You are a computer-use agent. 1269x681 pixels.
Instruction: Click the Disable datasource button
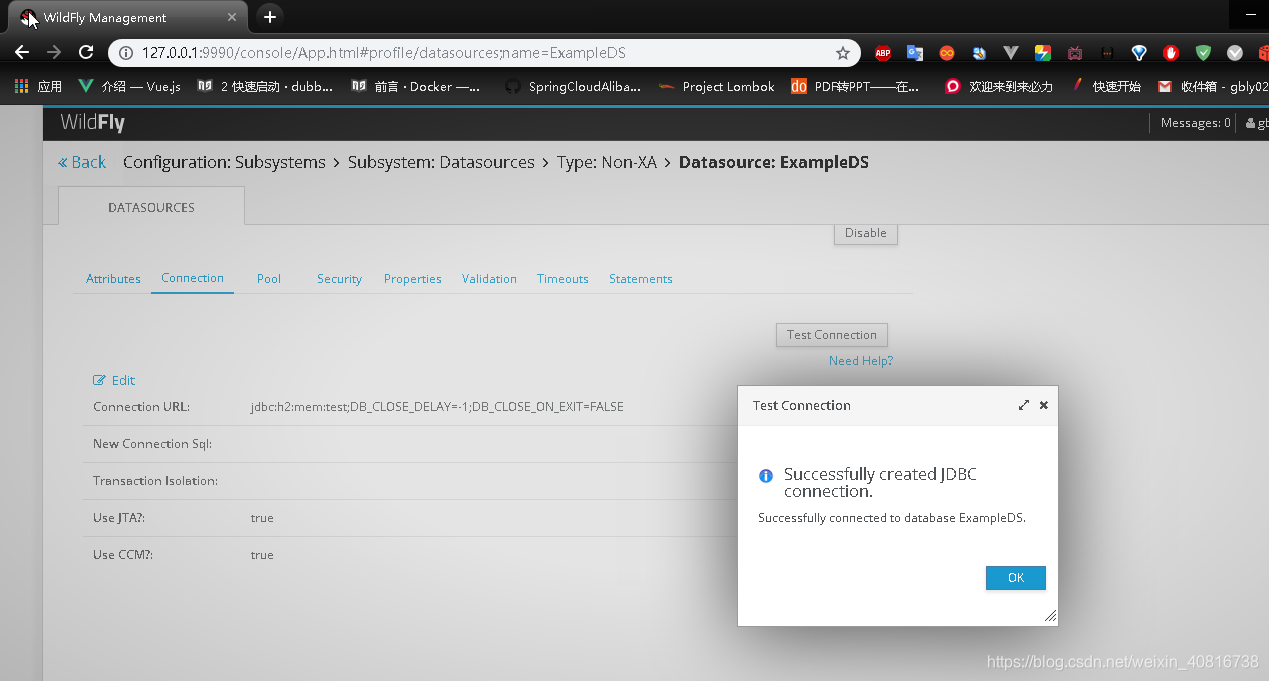[x=866, y=233]
